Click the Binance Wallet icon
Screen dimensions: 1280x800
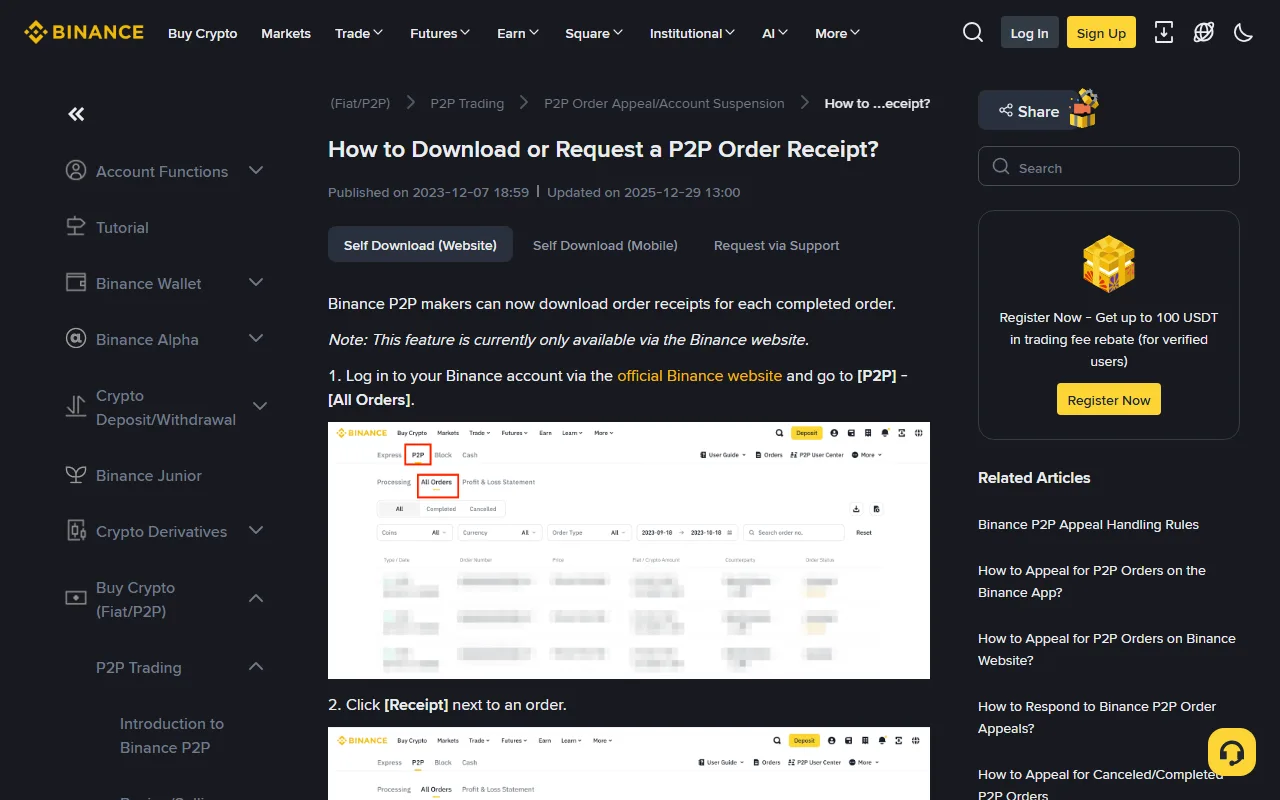click(x=76, y=283)
